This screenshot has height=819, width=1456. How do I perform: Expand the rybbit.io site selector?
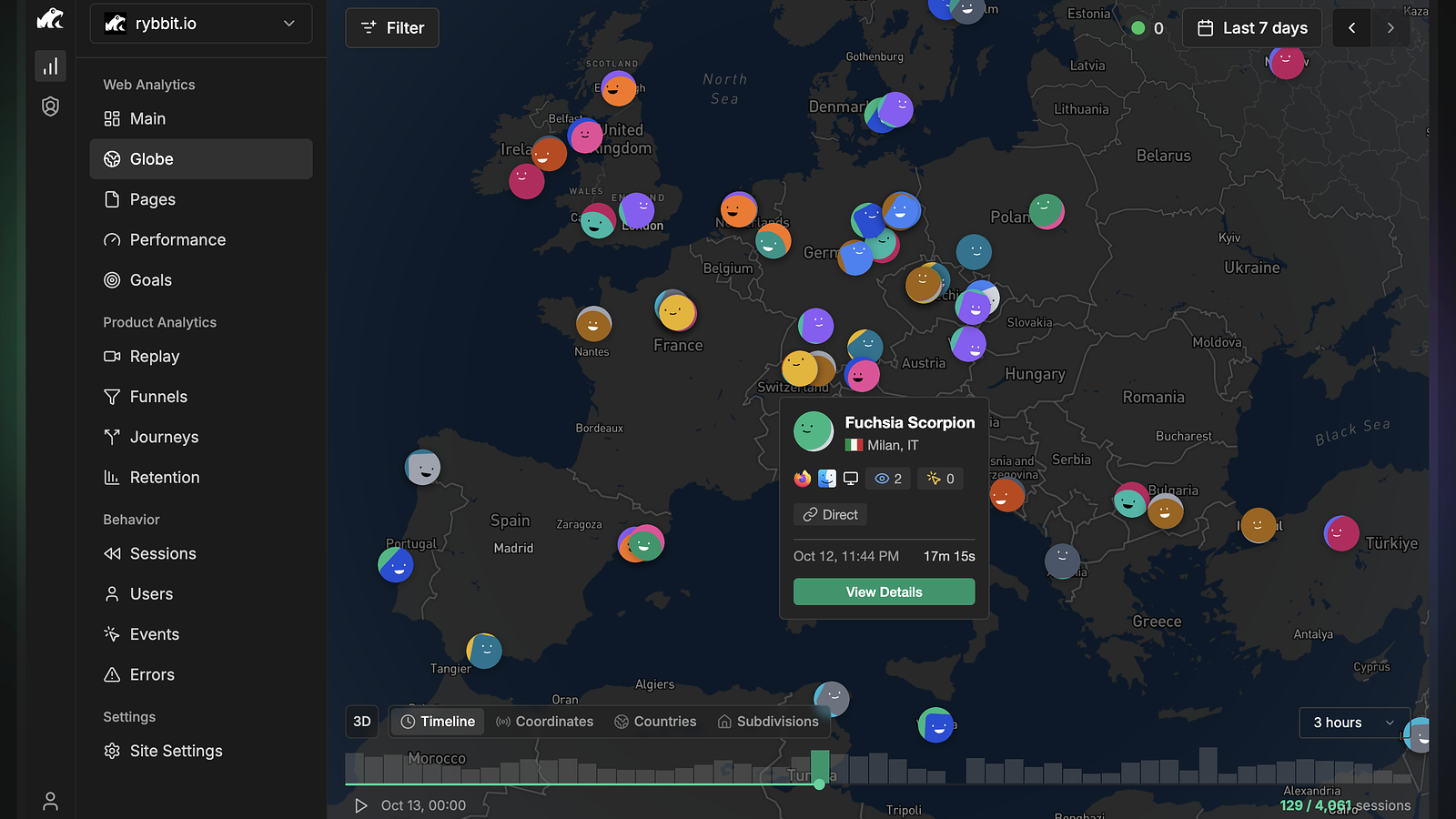(x=201, y=24)
